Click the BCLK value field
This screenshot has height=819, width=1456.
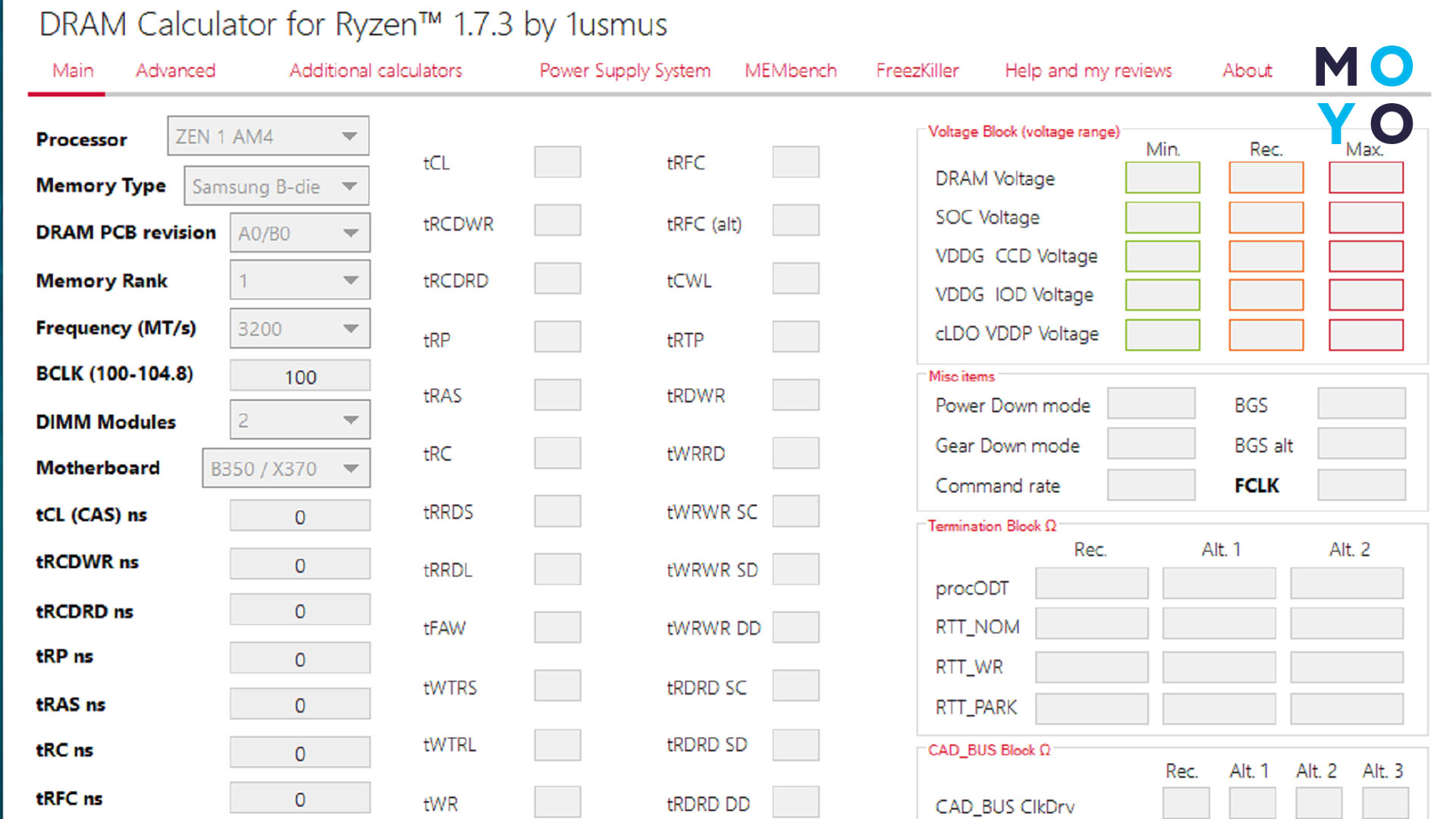[x=300, y=377]
